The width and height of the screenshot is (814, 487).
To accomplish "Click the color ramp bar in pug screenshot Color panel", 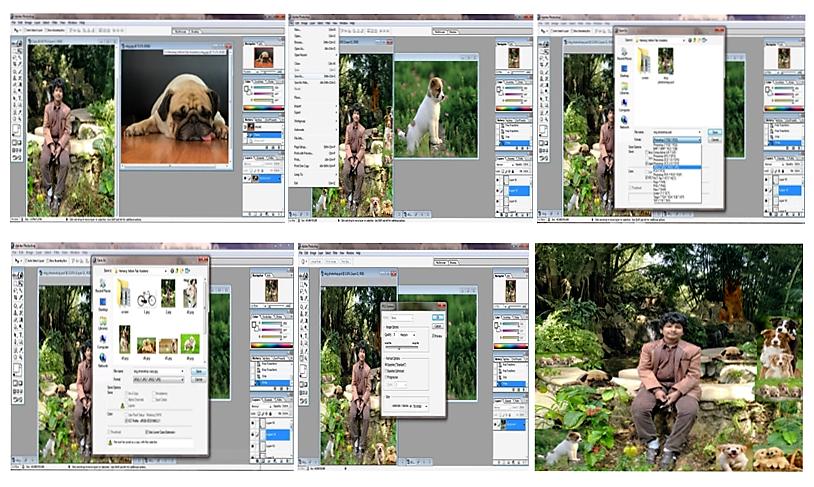I will click(263, 108).
